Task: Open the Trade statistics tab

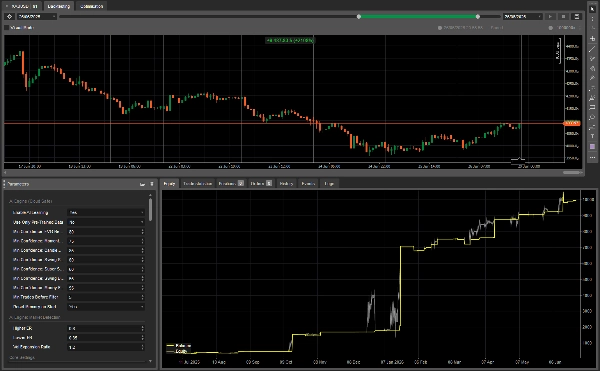Action: tap(197, 184)
